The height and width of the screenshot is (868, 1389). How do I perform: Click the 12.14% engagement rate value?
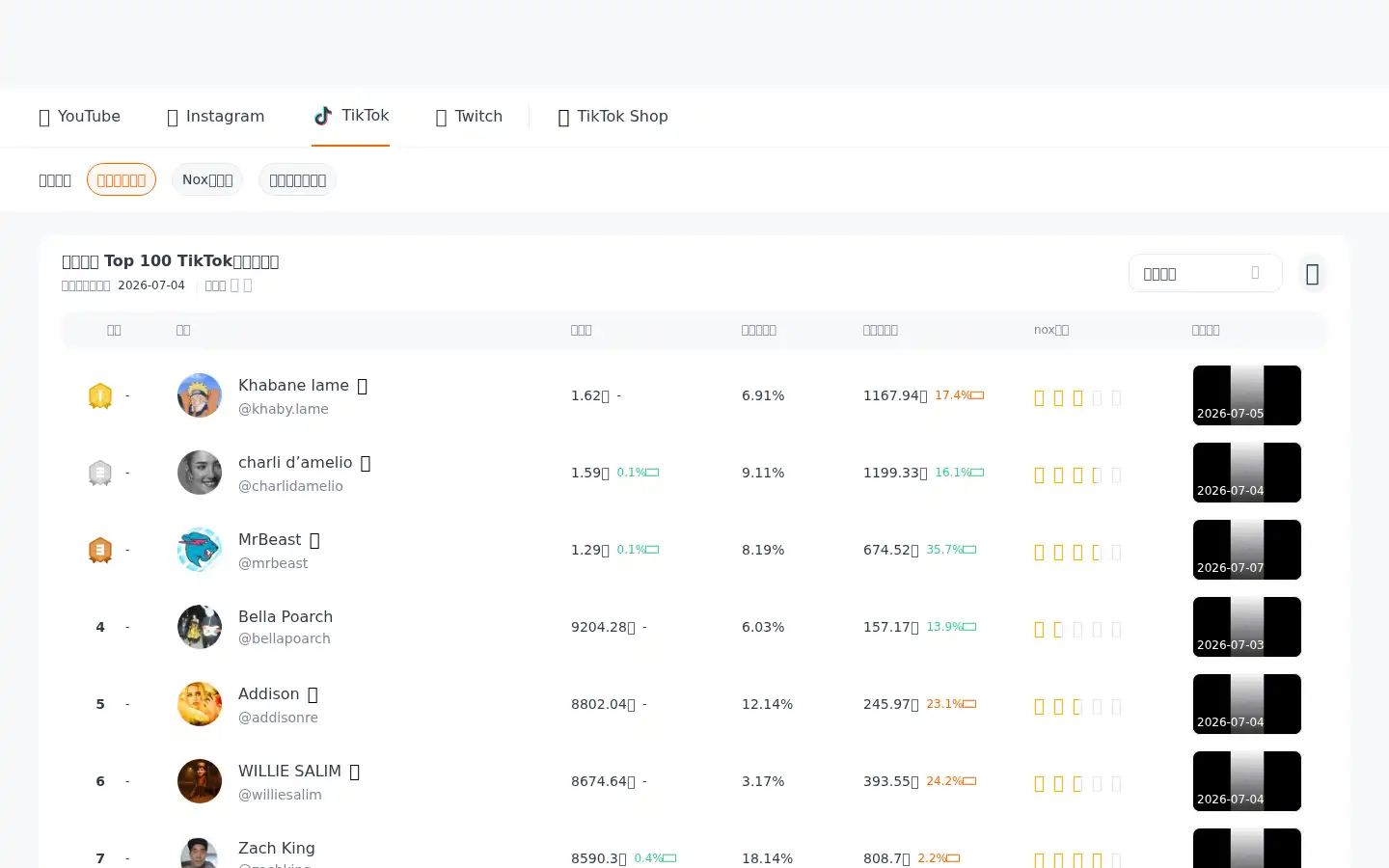(767, 704)
